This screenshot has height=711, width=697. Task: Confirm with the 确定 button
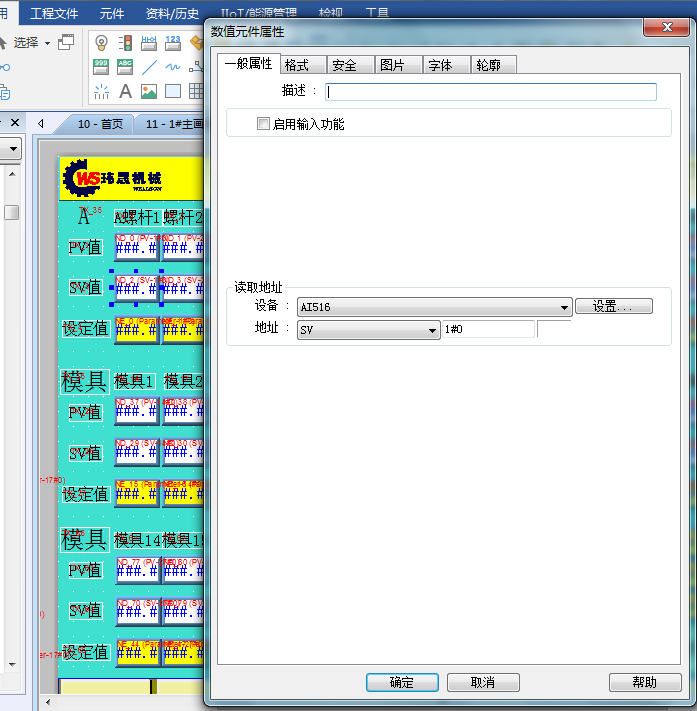pos(401,682)
